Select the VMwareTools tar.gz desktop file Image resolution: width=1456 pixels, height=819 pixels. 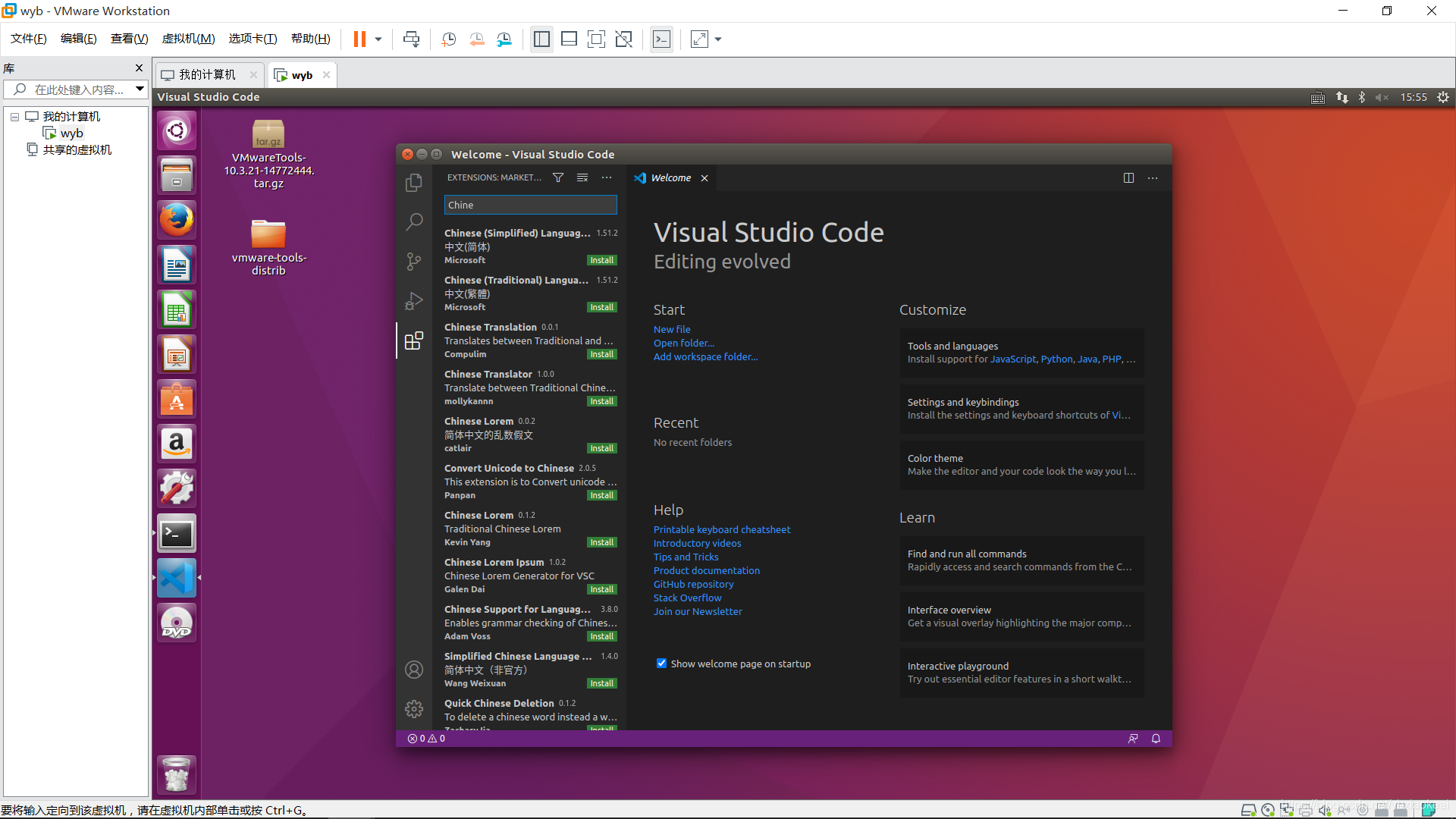(268, 154)
